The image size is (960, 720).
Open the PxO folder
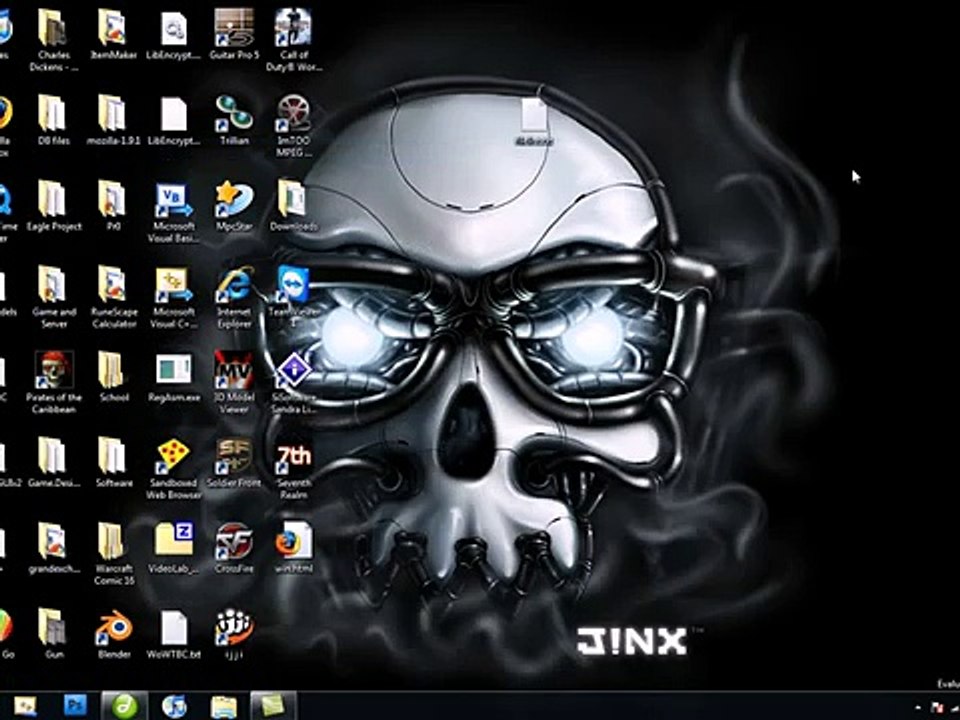pyautogui.click(x=113, y=205)
